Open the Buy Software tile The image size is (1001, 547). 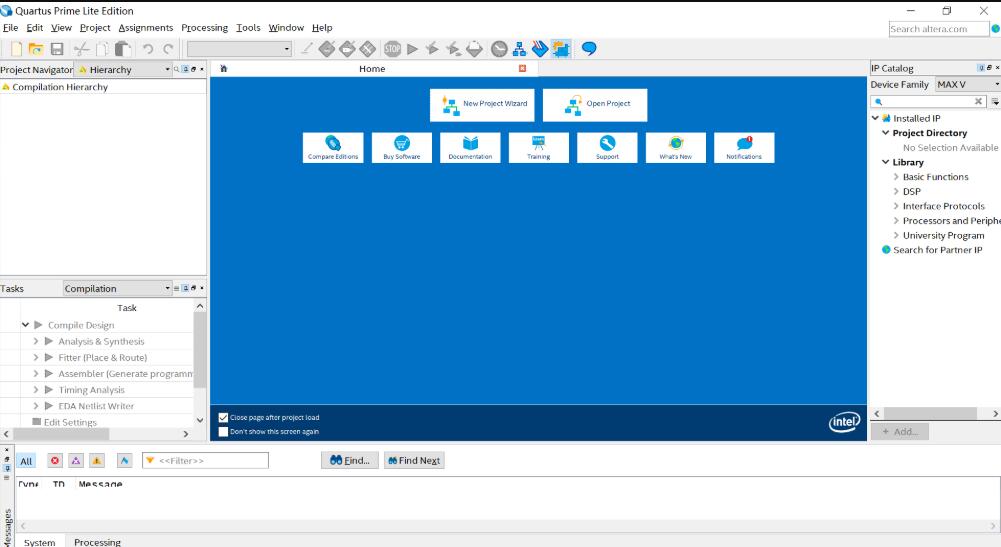point(402,147)
